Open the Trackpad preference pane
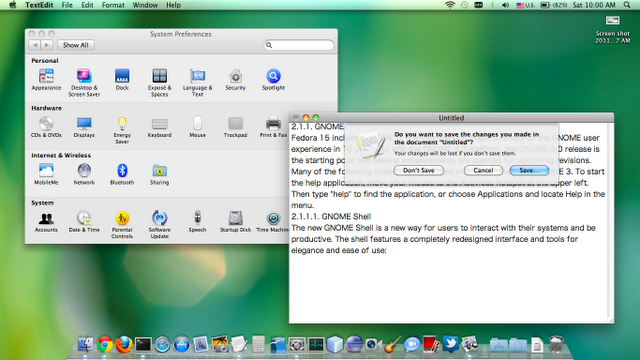640x360 pixels. (236, 127)
